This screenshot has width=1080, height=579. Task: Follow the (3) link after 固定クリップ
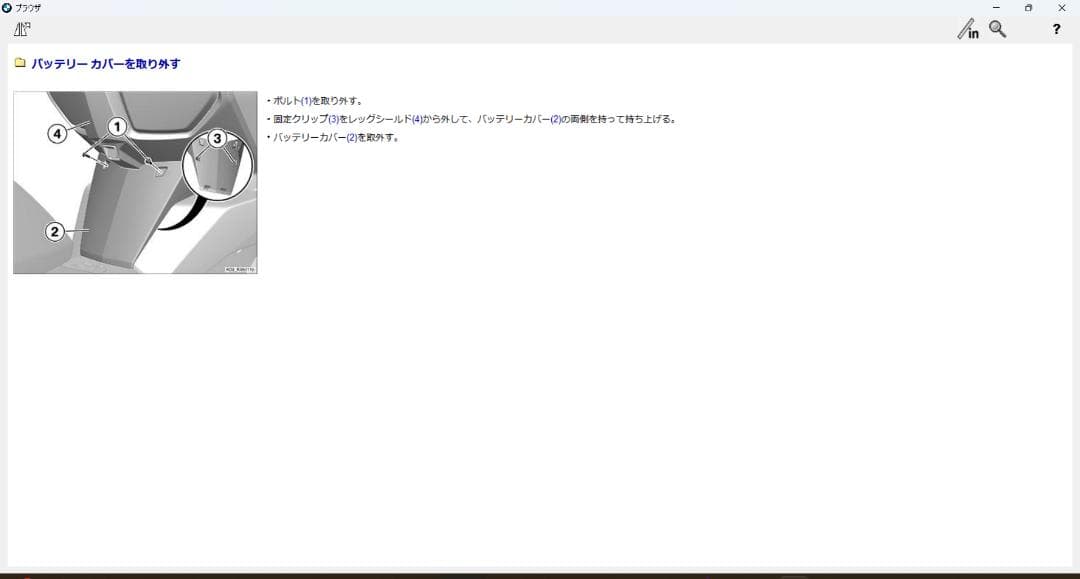pyautogui.click(x=333, y=119)
